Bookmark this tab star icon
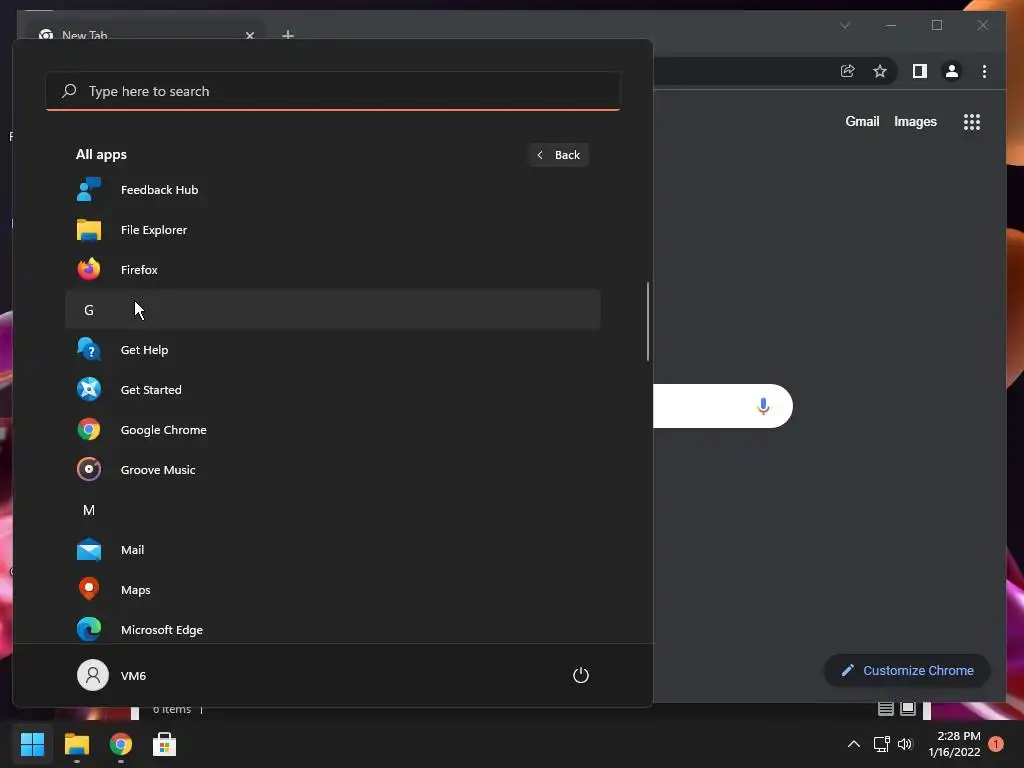 [x=880, y=71]
